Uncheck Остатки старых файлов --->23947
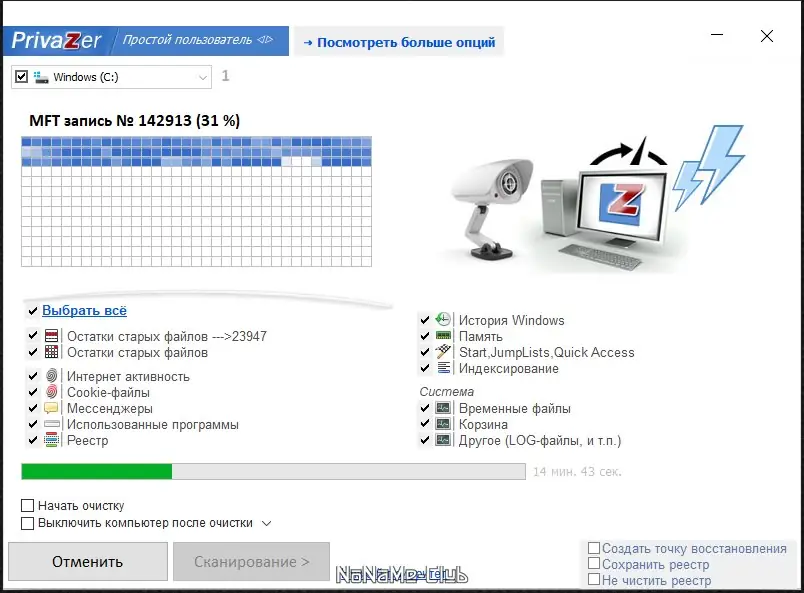The image size is (804, 593). pyautogui.click(x=33, y=336)
